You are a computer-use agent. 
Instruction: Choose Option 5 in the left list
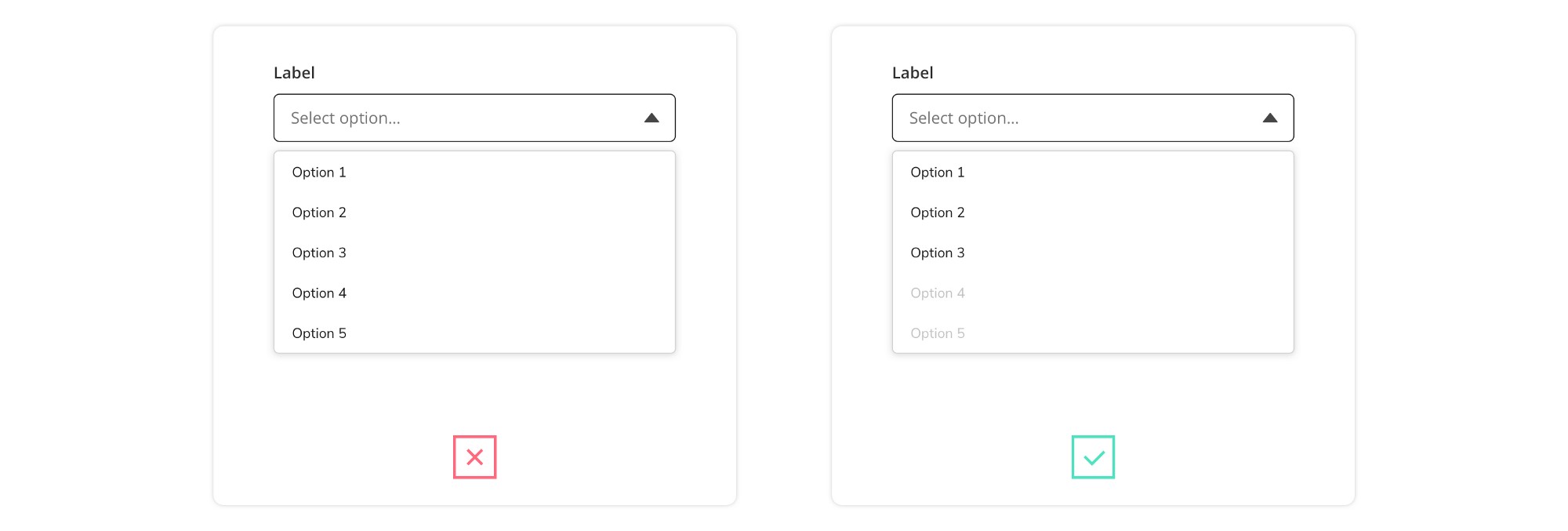coord(319,333)
